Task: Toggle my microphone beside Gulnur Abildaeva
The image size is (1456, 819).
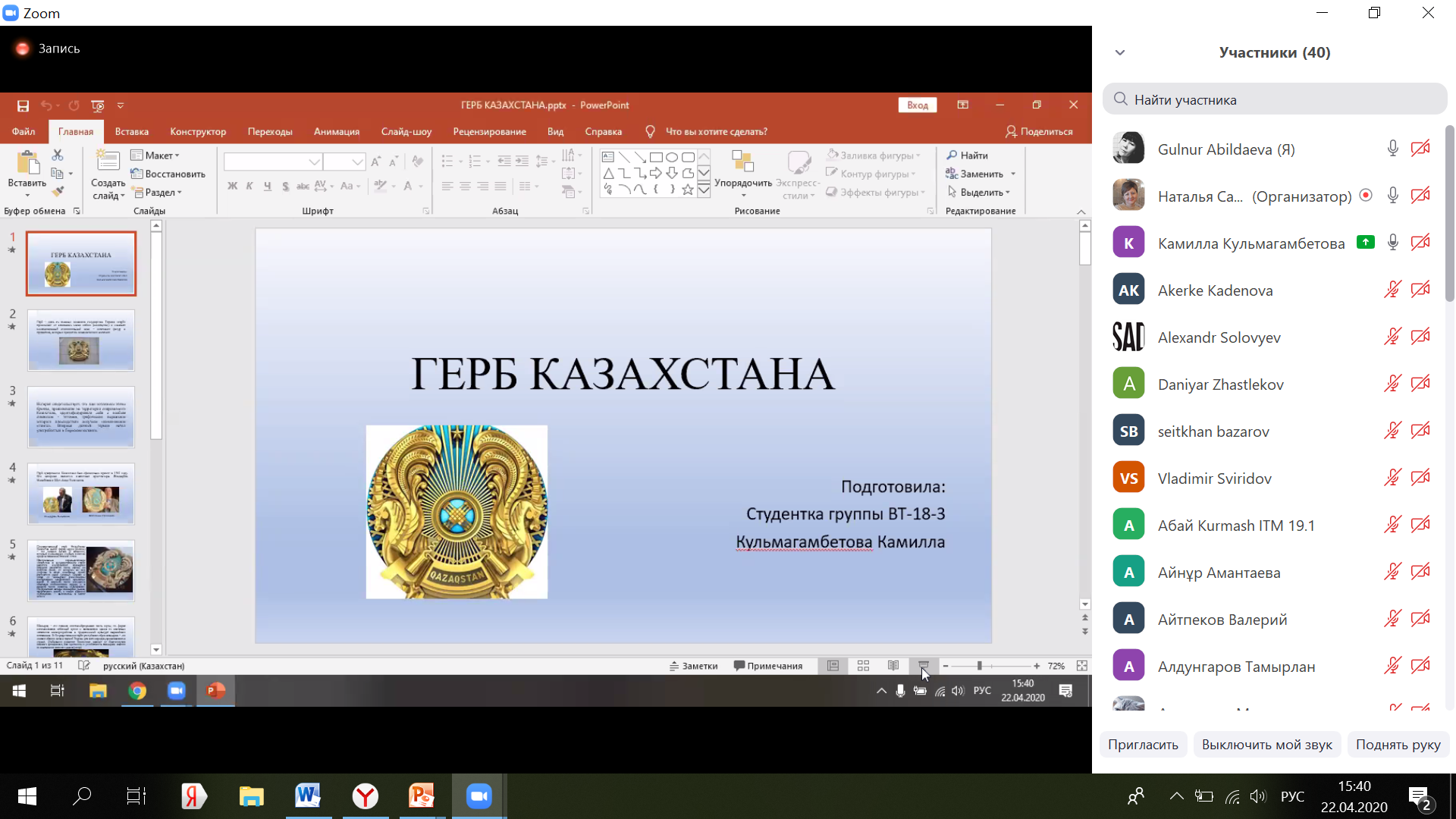Action: 1393,149
